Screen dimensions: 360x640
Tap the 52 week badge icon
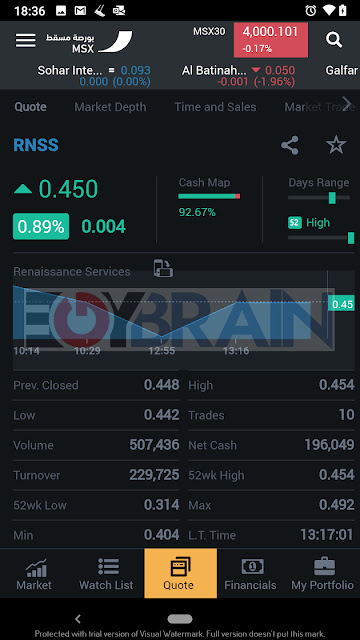pos(295,223)
